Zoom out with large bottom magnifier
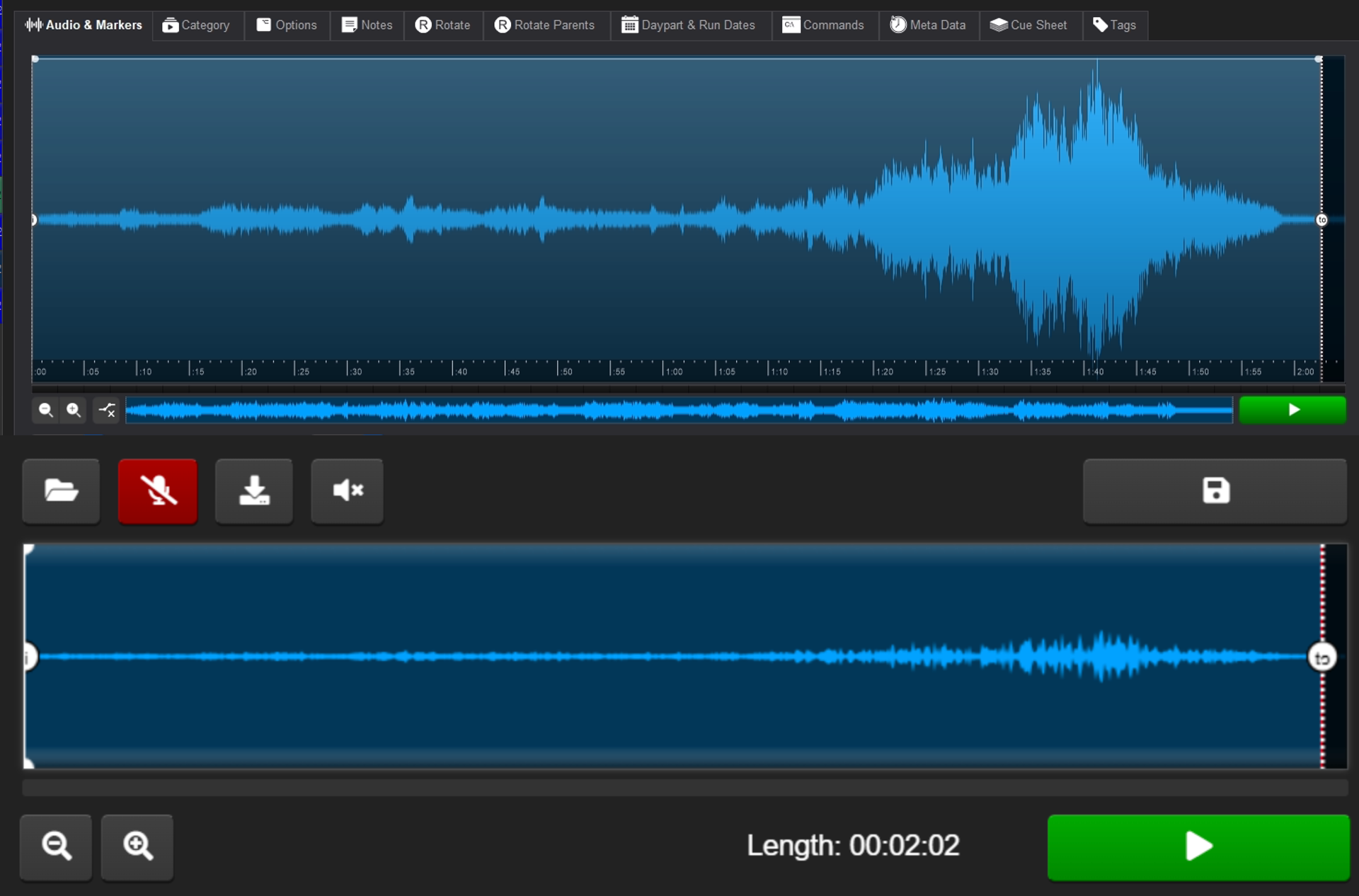The width and height of the screenshot is (1359, 896). (x=56, y=846)
